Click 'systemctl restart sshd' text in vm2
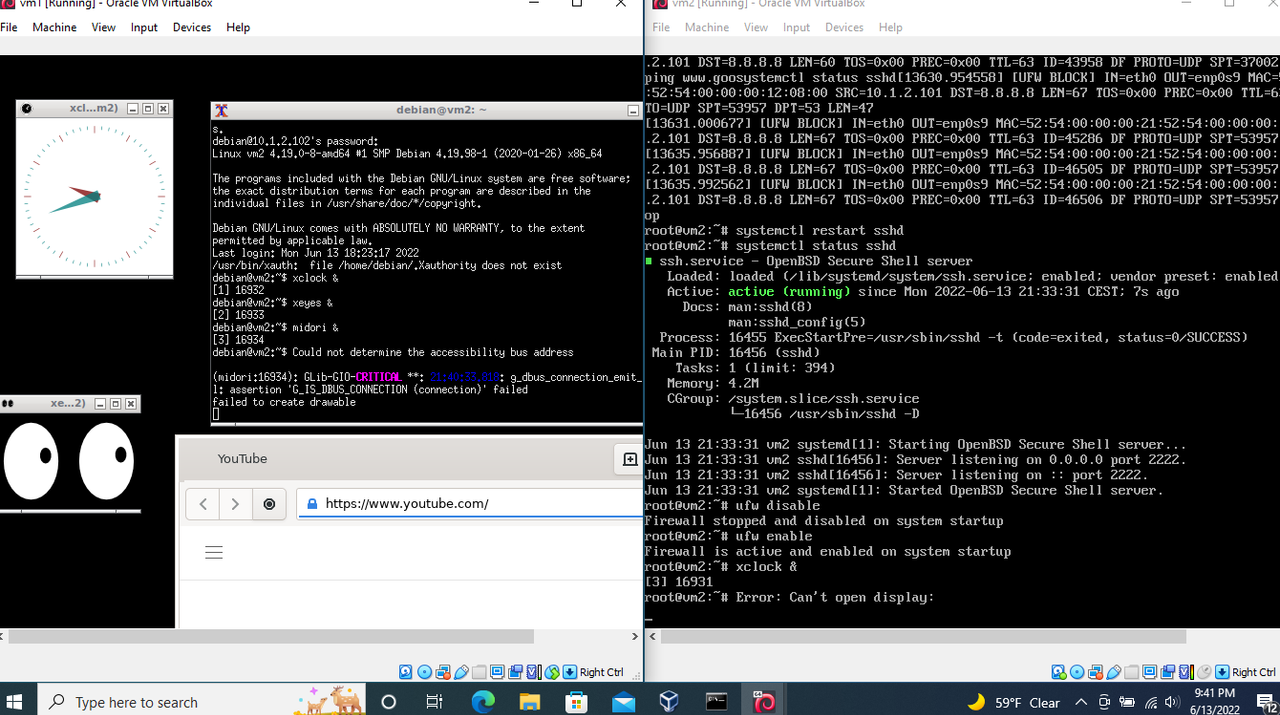Image resolution: width=1280 pixels, height=715 pixels. pos(820,230)
